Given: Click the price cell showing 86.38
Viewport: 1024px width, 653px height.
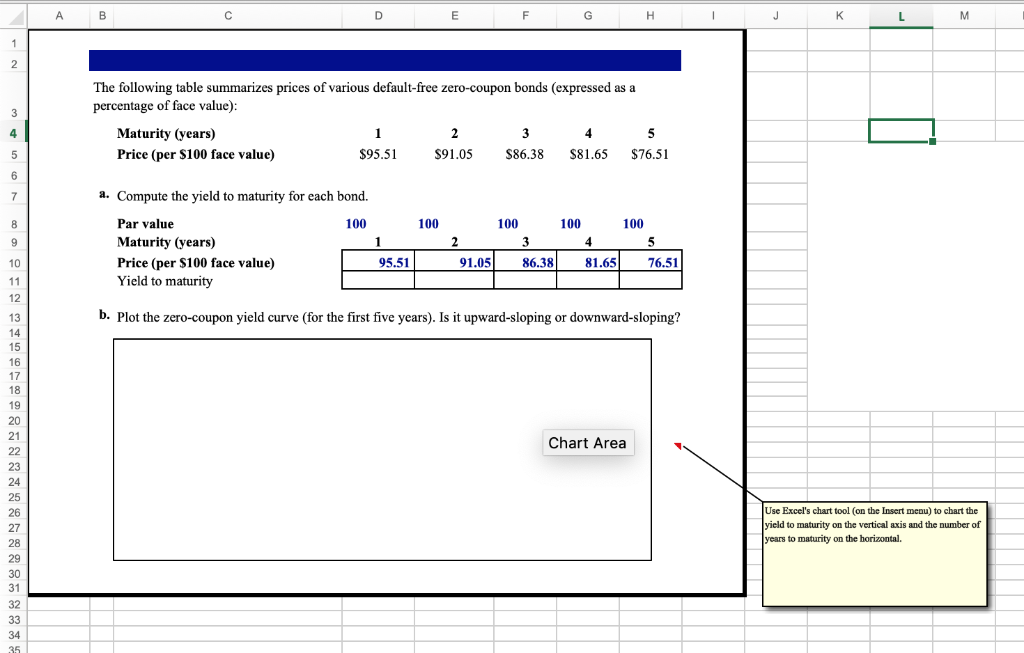Looking at the screenshot, I should pos(525,262).
